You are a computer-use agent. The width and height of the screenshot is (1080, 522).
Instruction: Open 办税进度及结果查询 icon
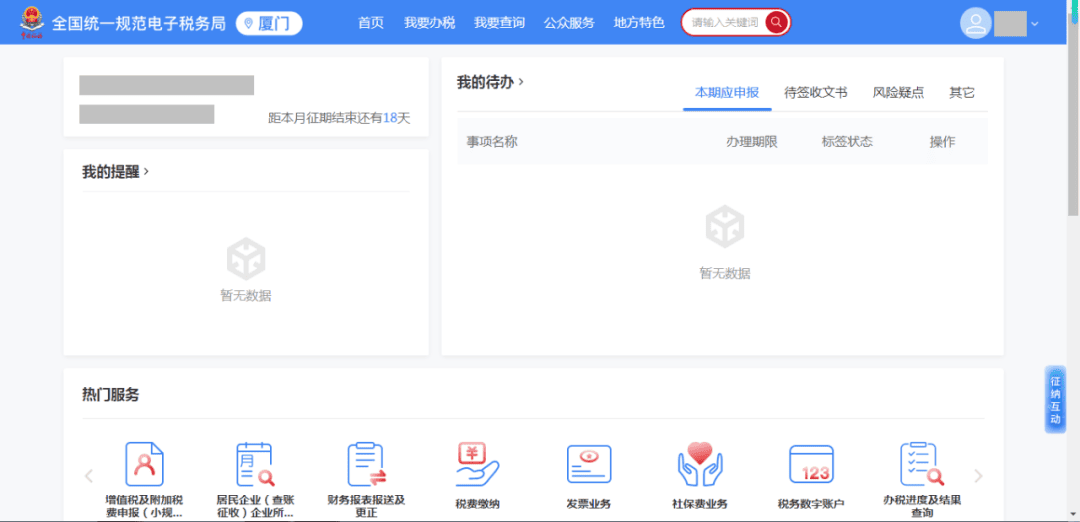(921, 464)
